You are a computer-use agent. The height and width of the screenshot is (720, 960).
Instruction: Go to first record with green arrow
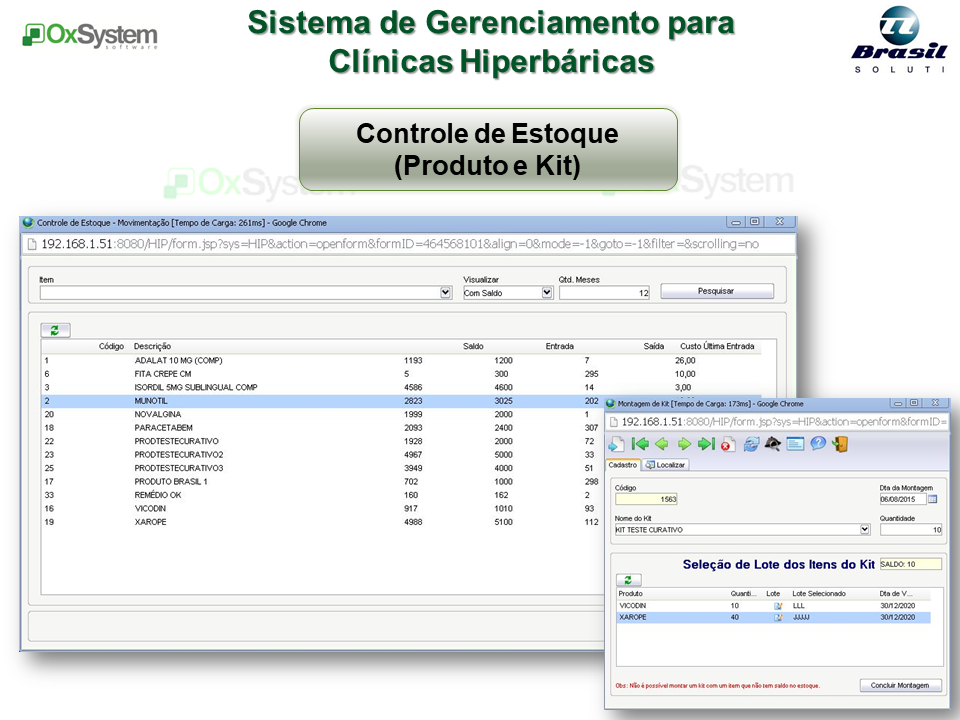tap(640, 444)
